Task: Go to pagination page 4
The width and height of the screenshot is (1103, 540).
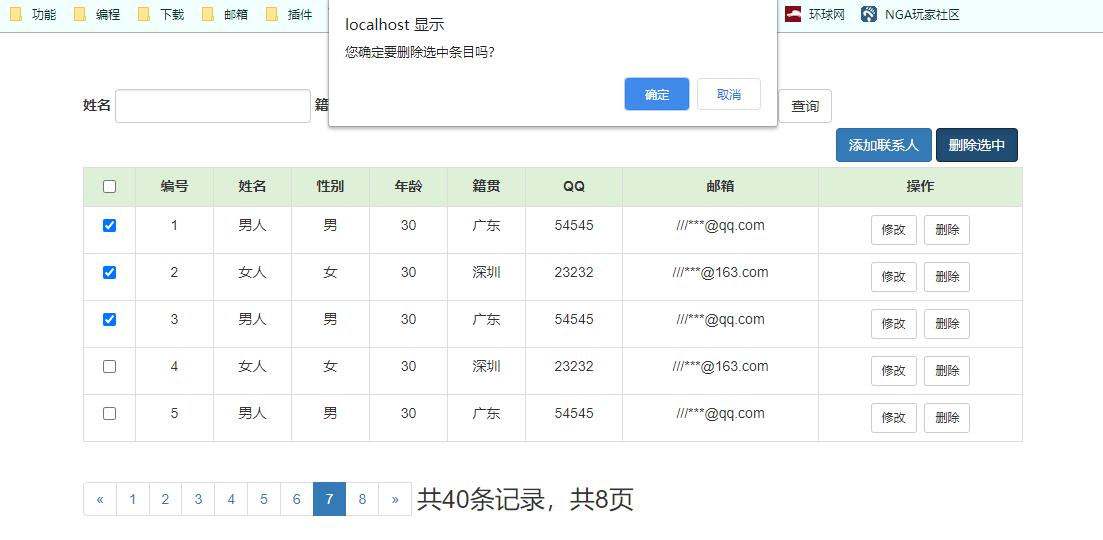Action: click(231, 499)
